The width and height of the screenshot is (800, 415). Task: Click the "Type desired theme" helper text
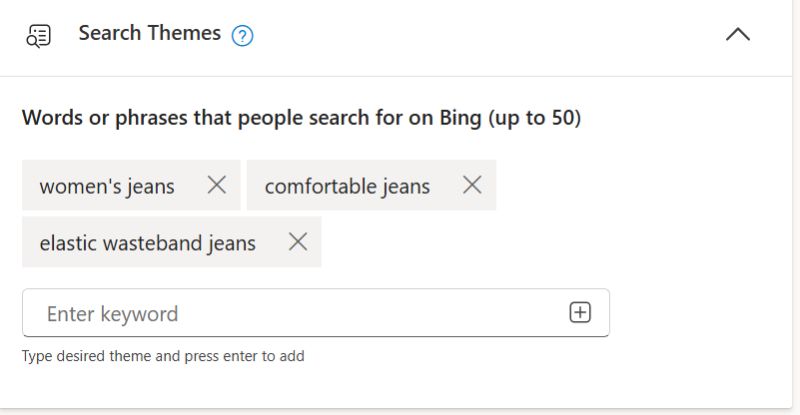click(x=84, y=356)
